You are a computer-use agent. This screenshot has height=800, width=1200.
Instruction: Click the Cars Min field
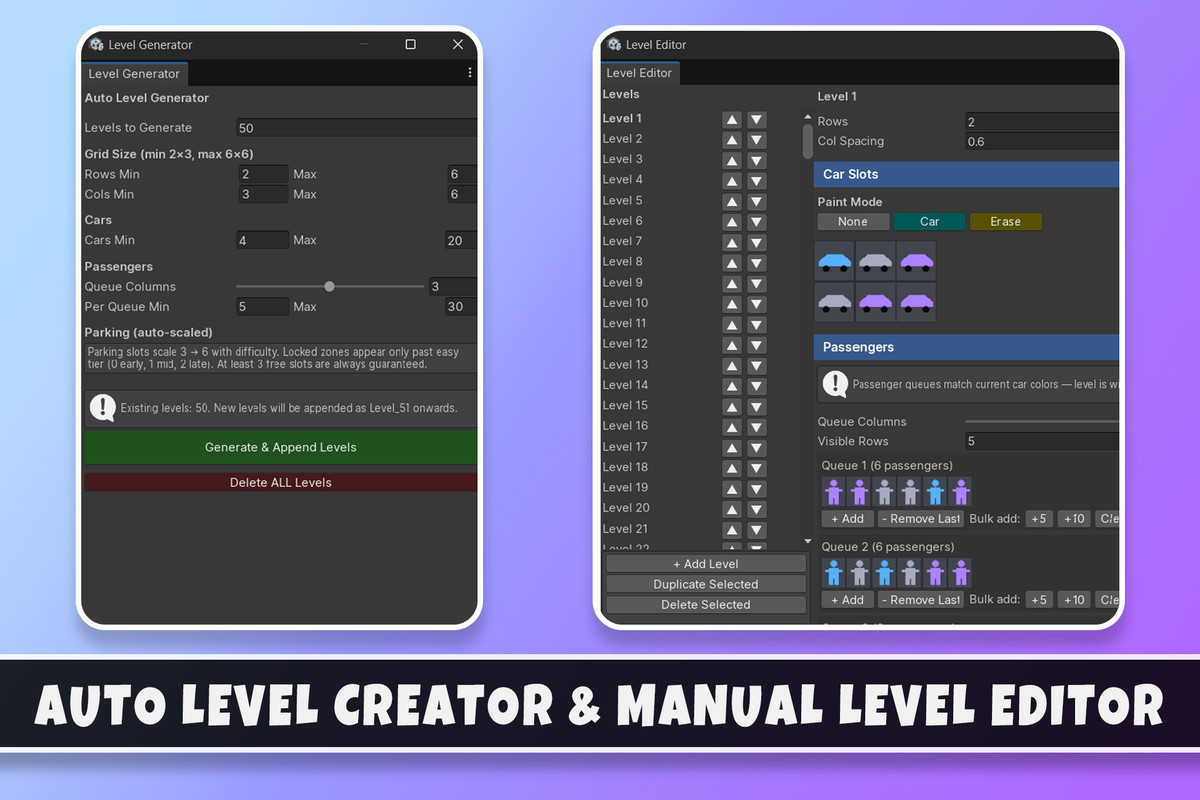pos(263,240)
